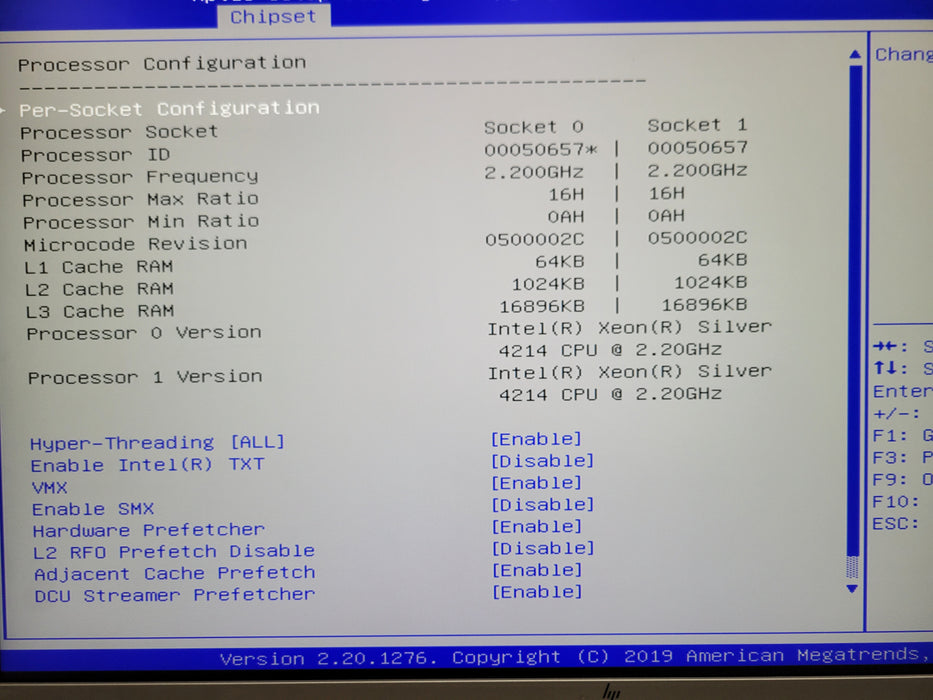The image size is (933, 700).
Task: Click the L3 Cache RAM label
Action: point(100,311)
